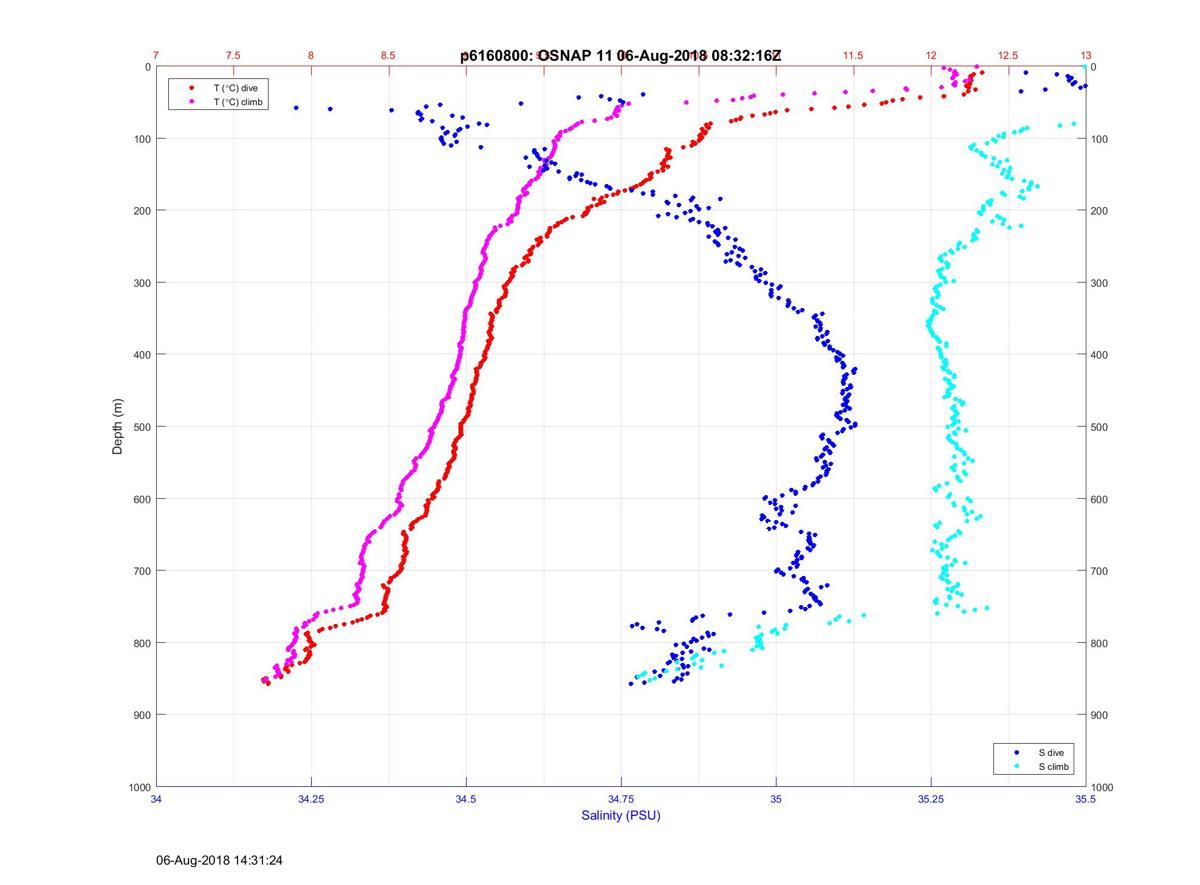
Task: Select the '06-Aug-2018 14:31:24' timestamp
Action: (219, 860)
